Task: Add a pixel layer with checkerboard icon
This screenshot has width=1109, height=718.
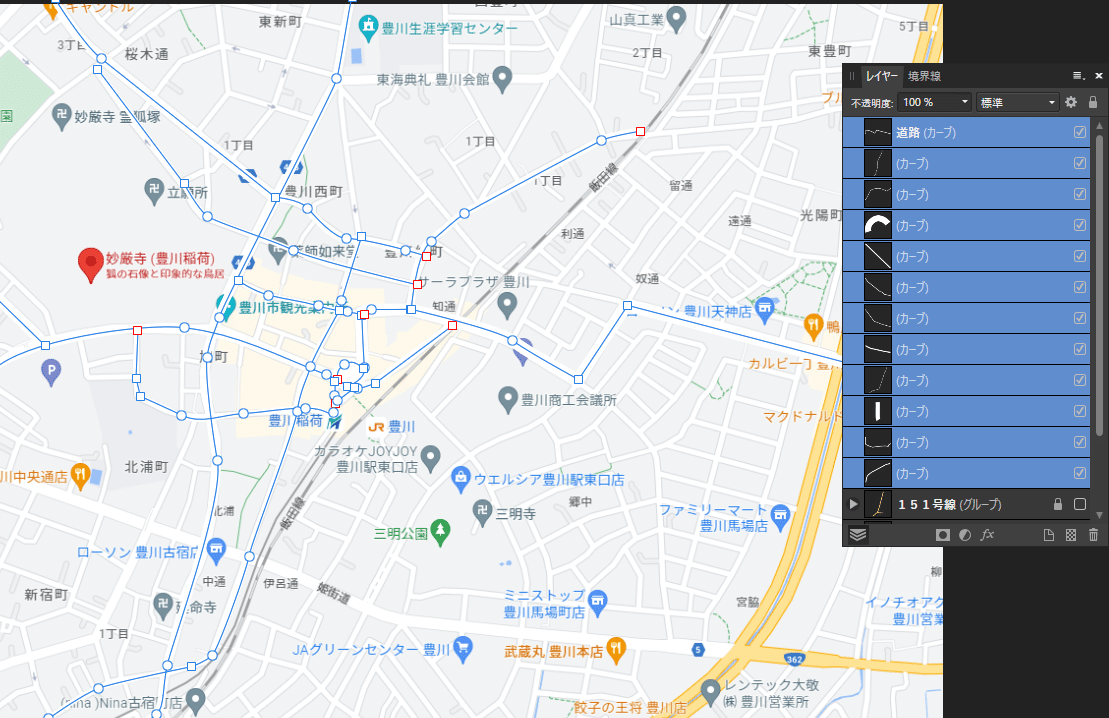Action: point(1071,535)
